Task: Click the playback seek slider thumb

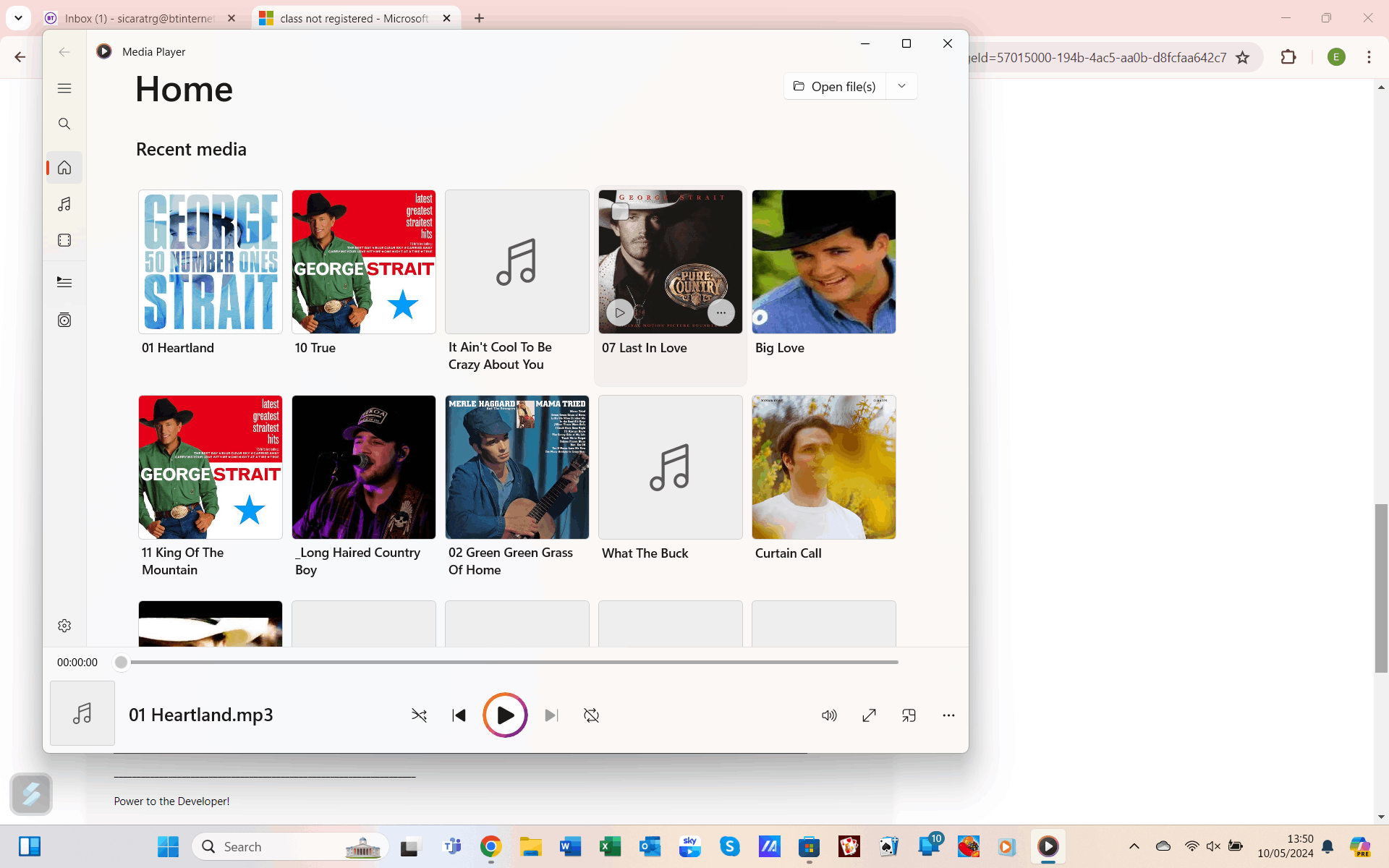Action: click(x=122, y=662)
